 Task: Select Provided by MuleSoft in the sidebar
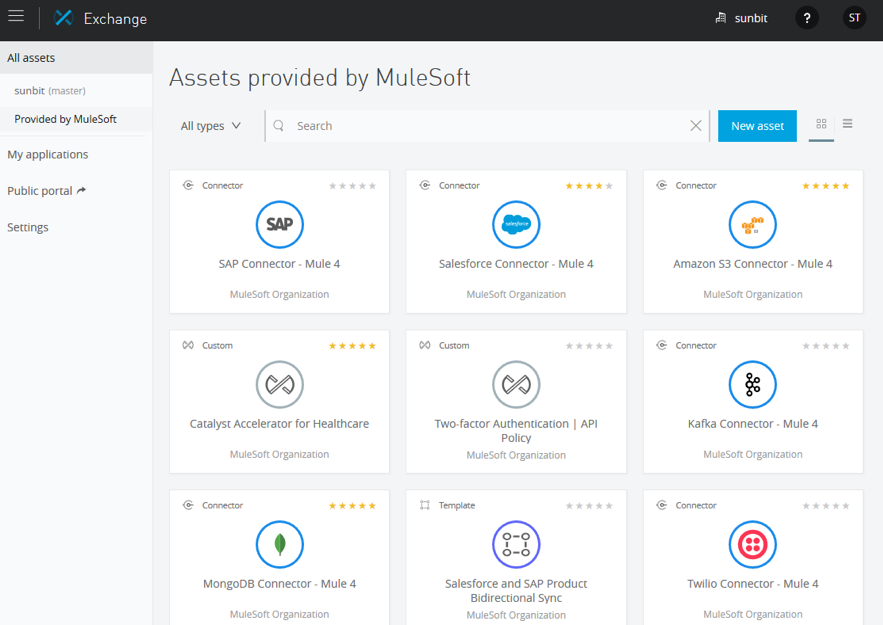coord(76,119)
